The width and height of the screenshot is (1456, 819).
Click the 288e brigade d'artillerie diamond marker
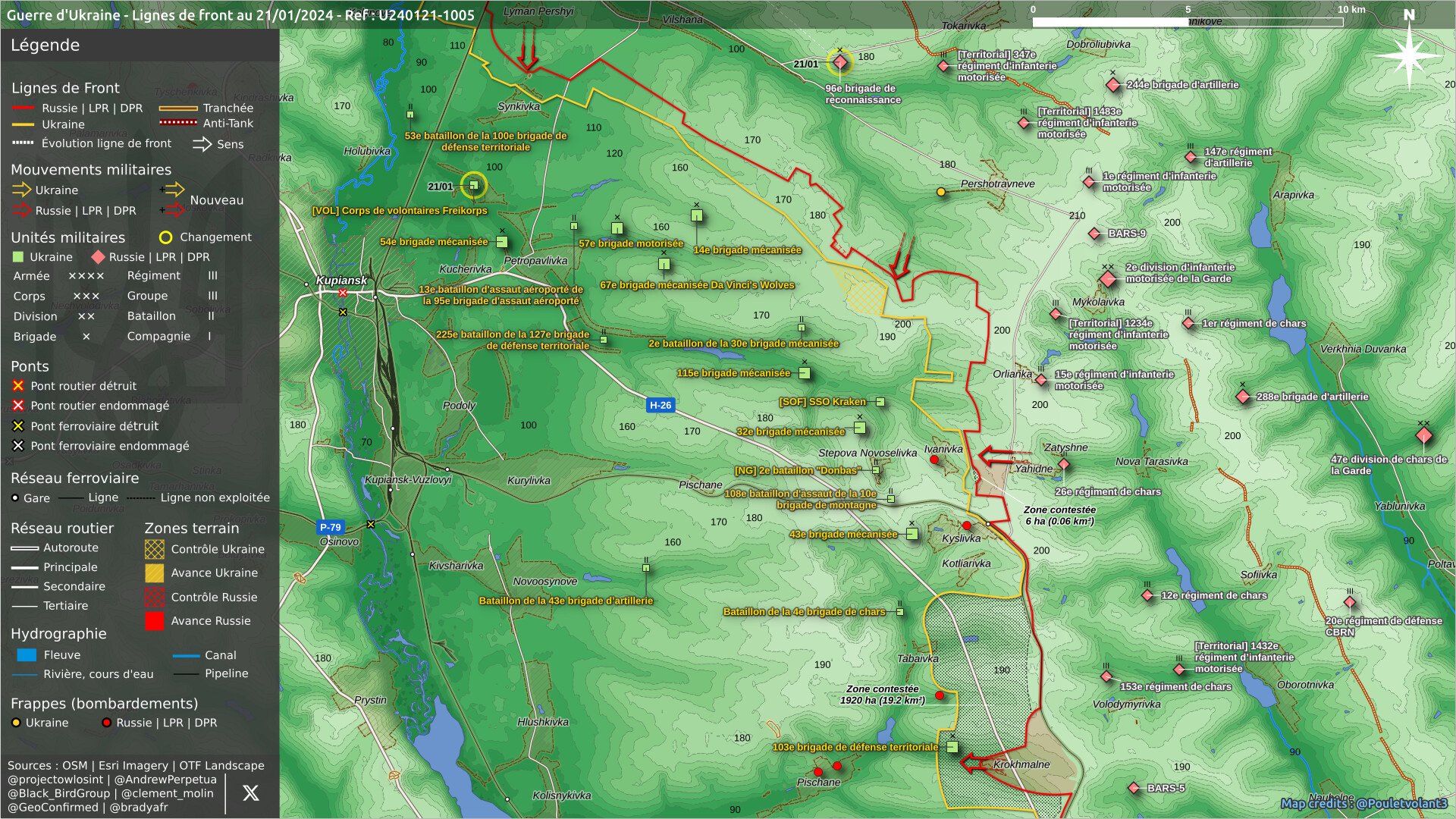(1242, 397)
